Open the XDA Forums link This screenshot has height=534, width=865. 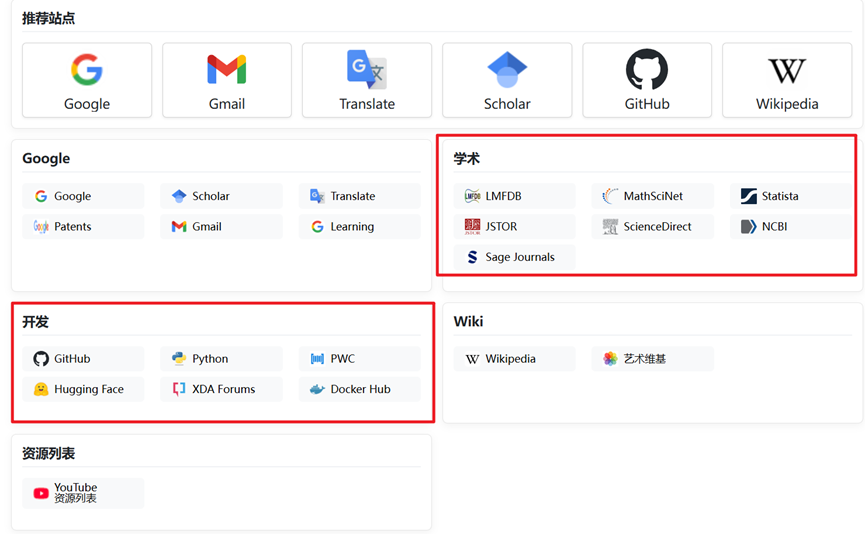(x=223, y=389)
